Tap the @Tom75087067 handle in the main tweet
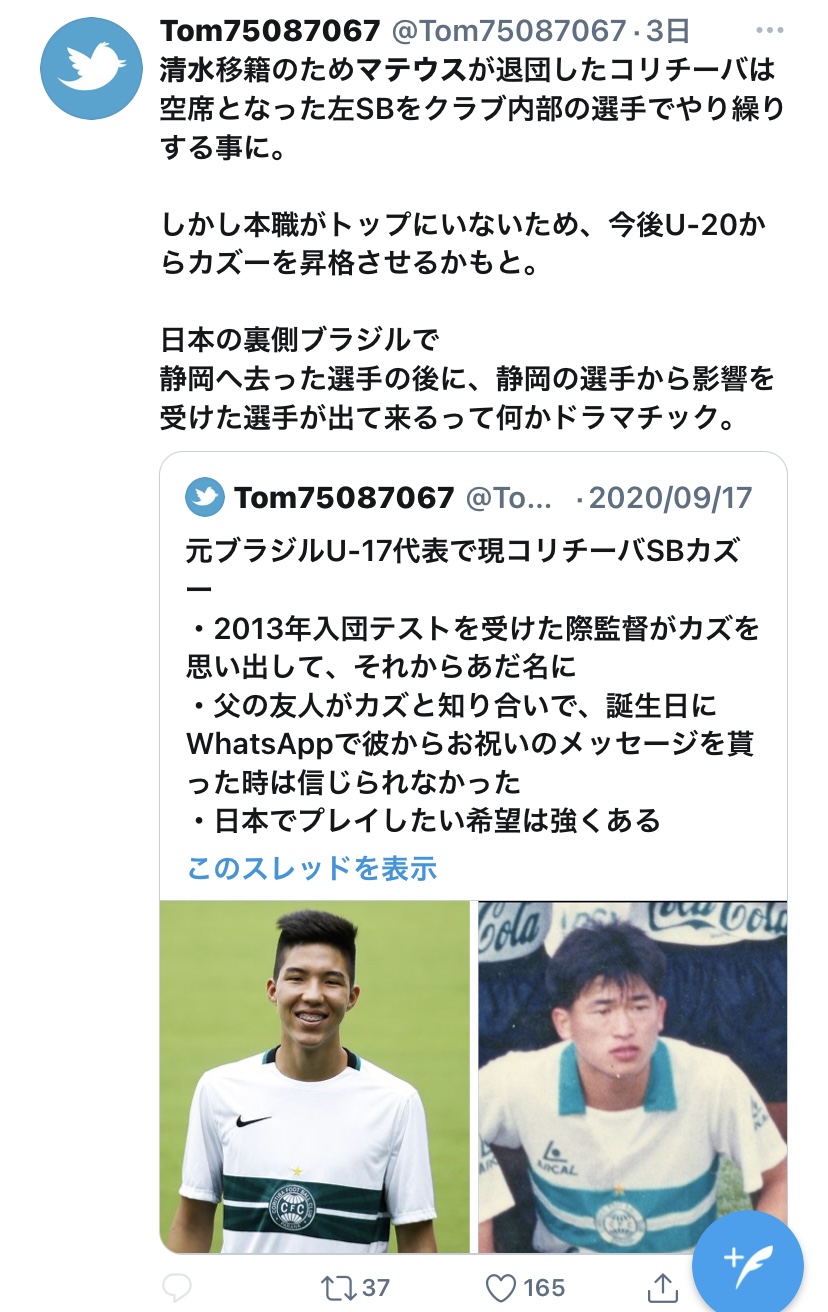 [x=508, y=31]
